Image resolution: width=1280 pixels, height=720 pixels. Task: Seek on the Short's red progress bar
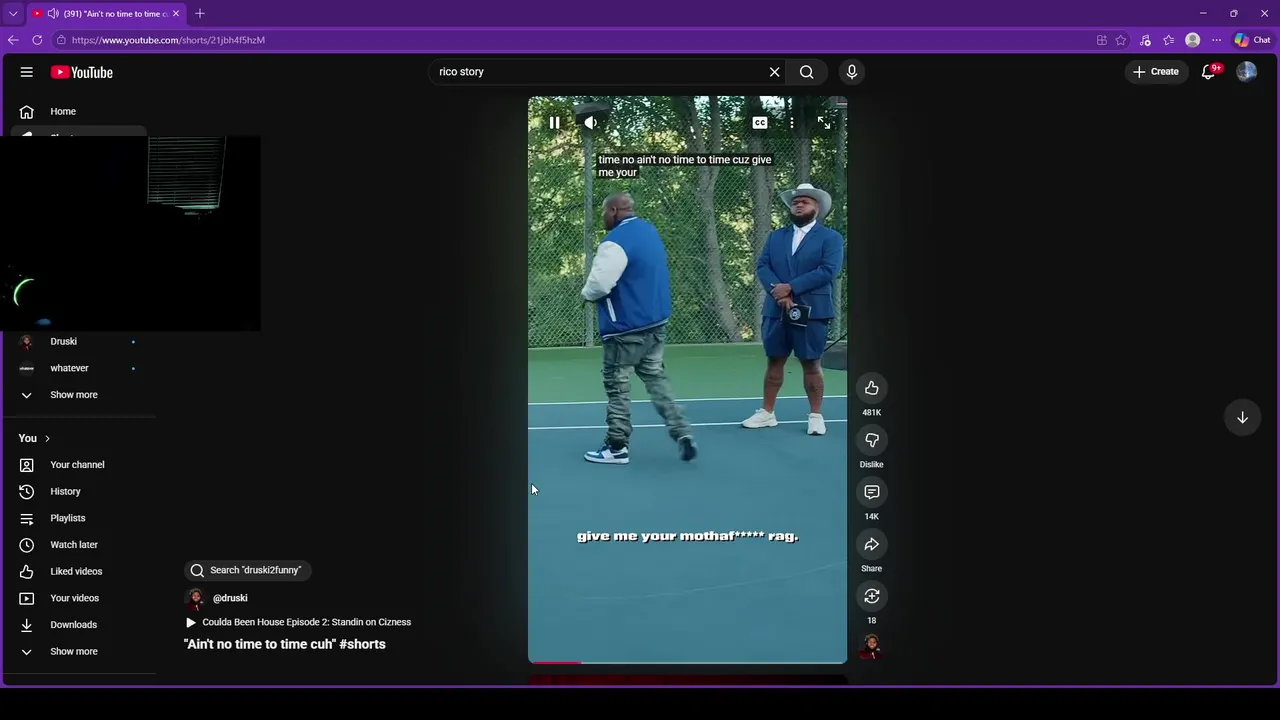688,662
